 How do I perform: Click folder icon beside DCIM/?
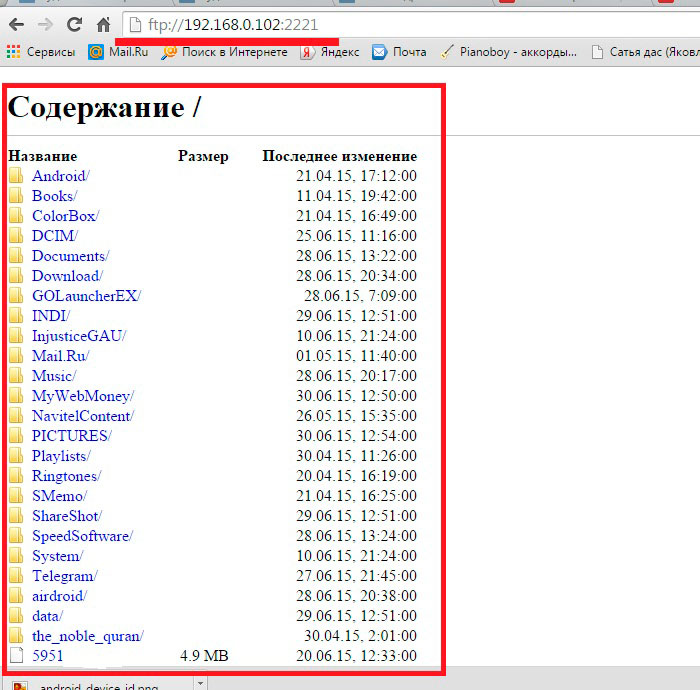(x=16, y=235)
